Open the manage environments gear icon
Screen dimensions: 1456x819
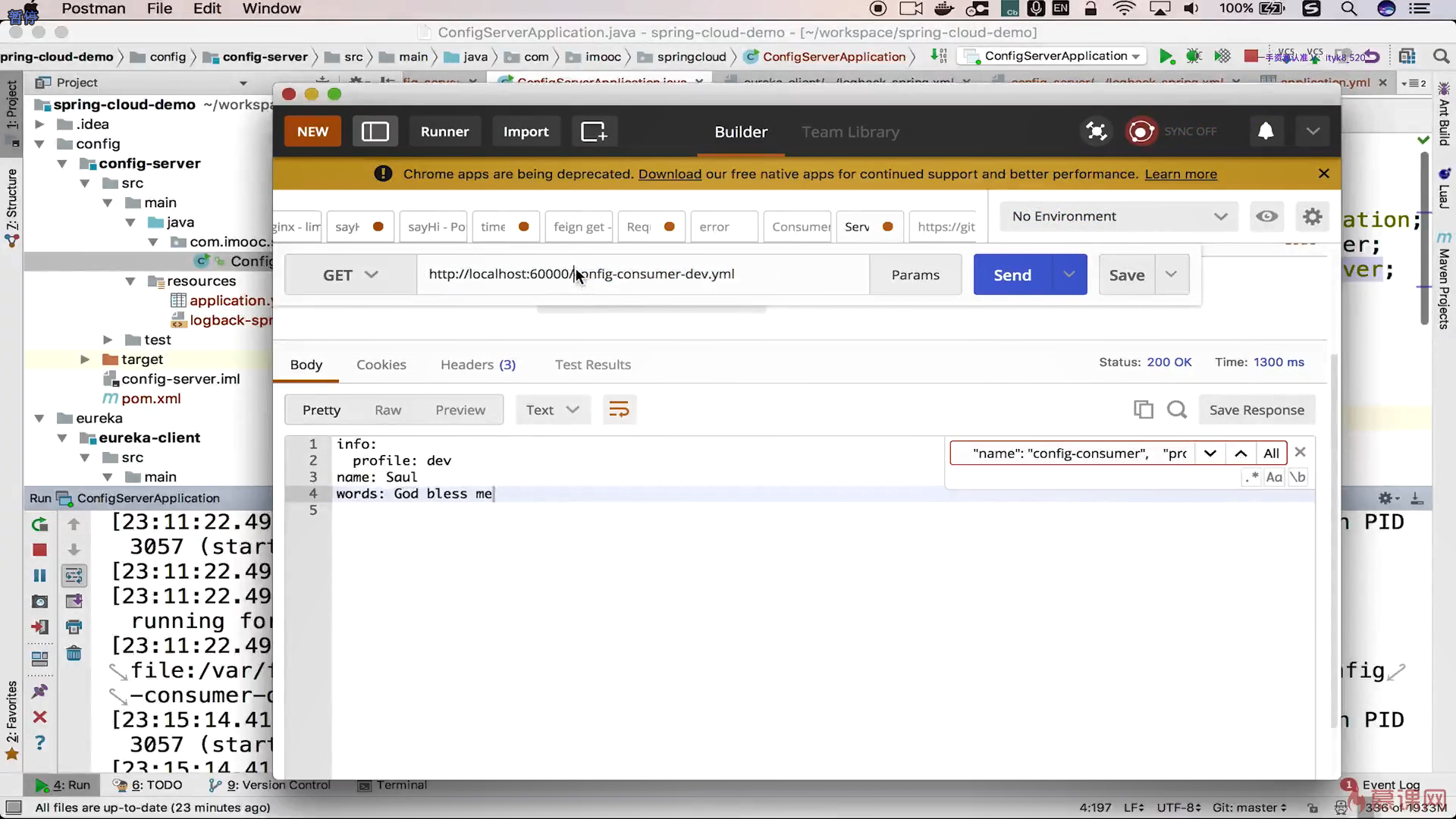tap(1312, 217)
